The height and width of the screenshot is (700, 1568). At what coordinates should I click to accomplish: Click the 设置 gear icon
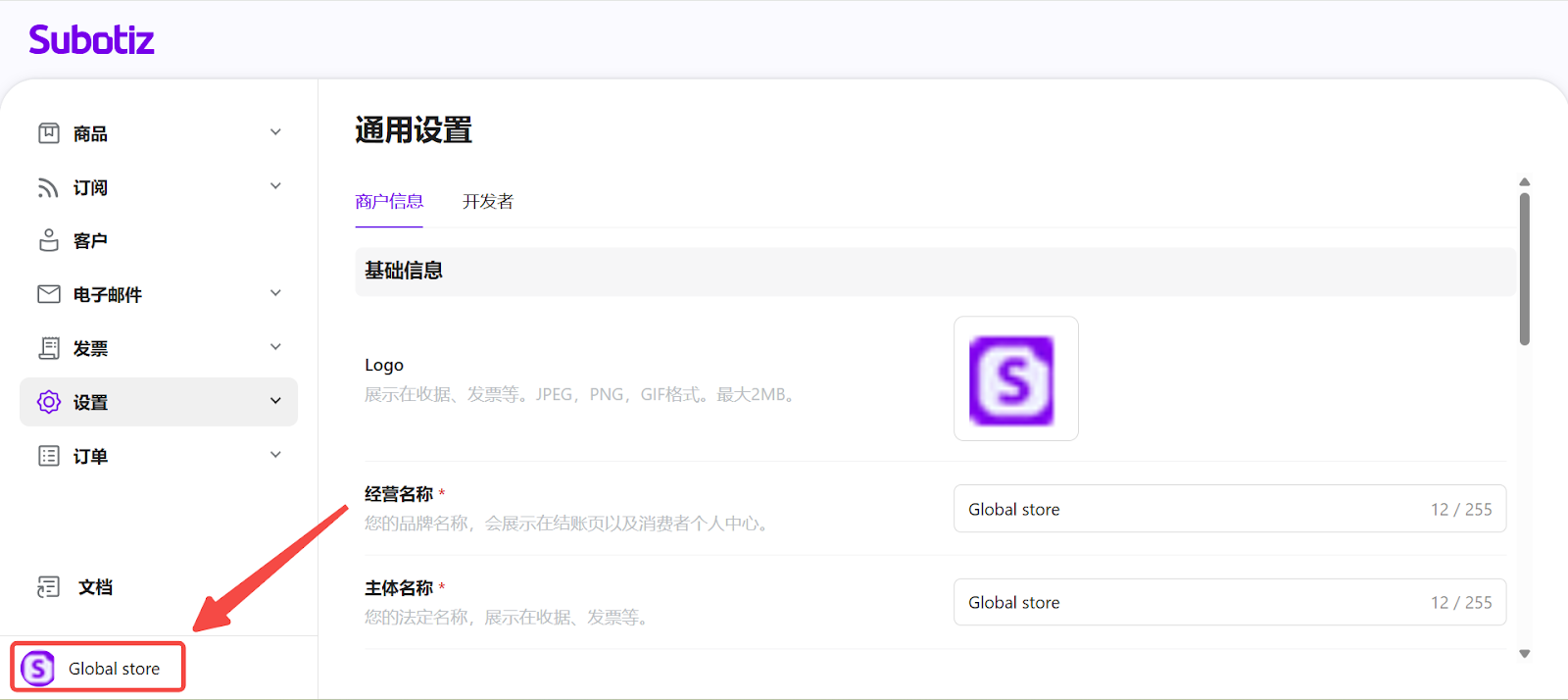pyautogui.click(x=48, y=402)
